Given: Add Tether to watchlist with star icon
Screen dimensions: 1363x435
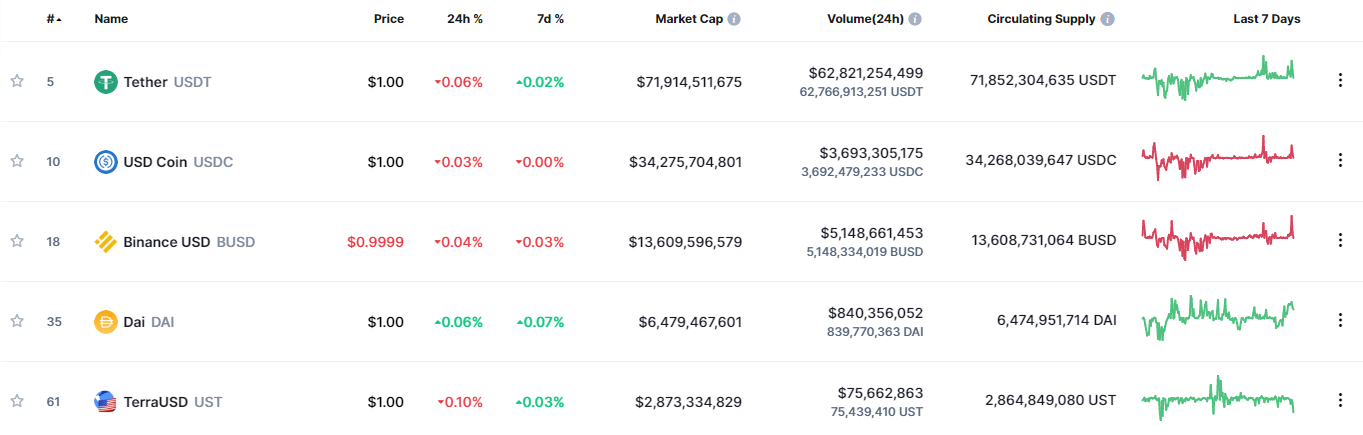Looking at the screenshot, I should pos(17,82).
